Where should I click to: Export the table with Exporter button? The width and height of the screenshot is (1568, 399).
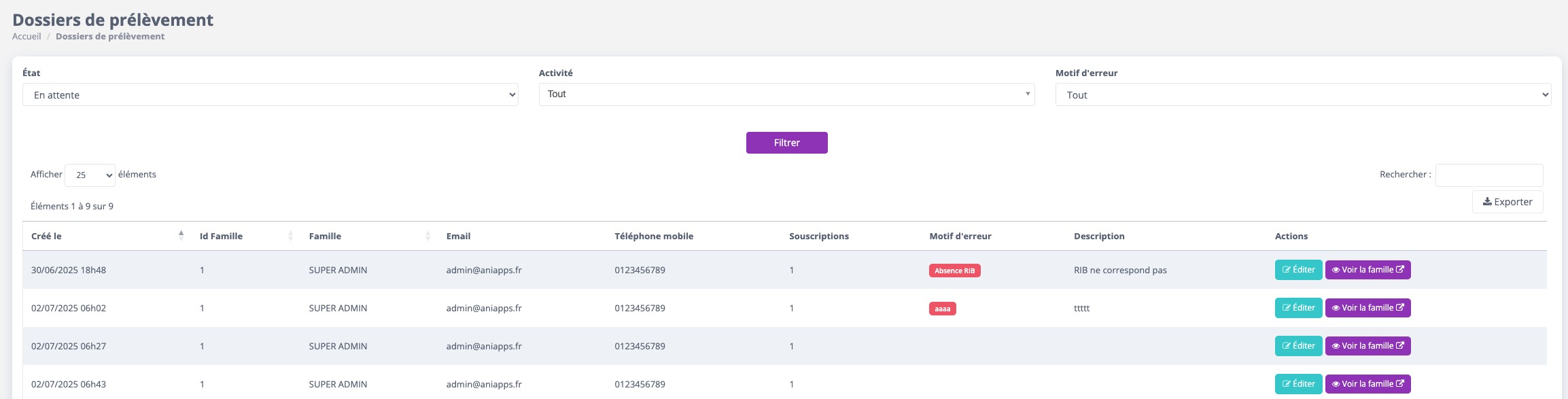tap(1508, 202)
